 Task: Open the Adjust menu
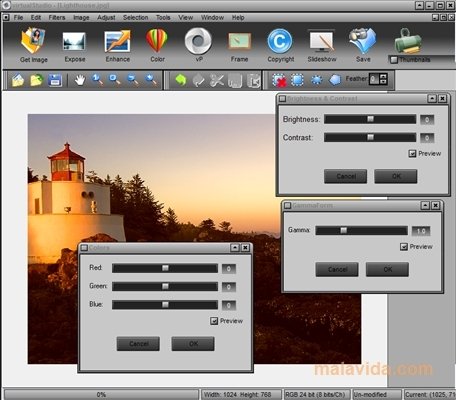coord(106,17)
